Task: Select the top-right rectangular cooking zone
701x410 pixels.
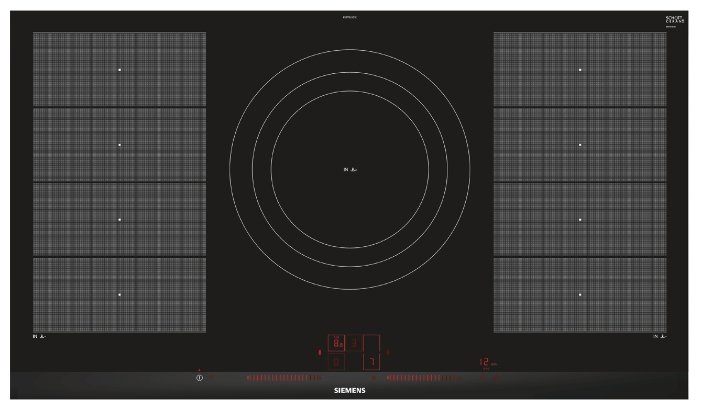Action: (580, 69)
